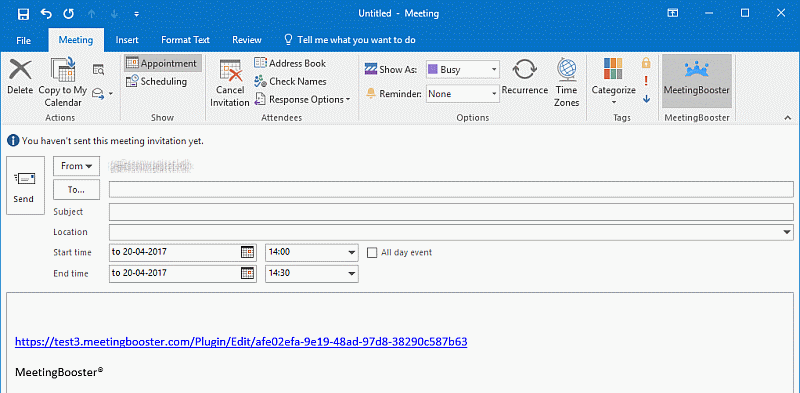Viewport: 800px width, 393px height.
Task: Open the meetingbooster.com plugin edit link
Action: point(241,341)
